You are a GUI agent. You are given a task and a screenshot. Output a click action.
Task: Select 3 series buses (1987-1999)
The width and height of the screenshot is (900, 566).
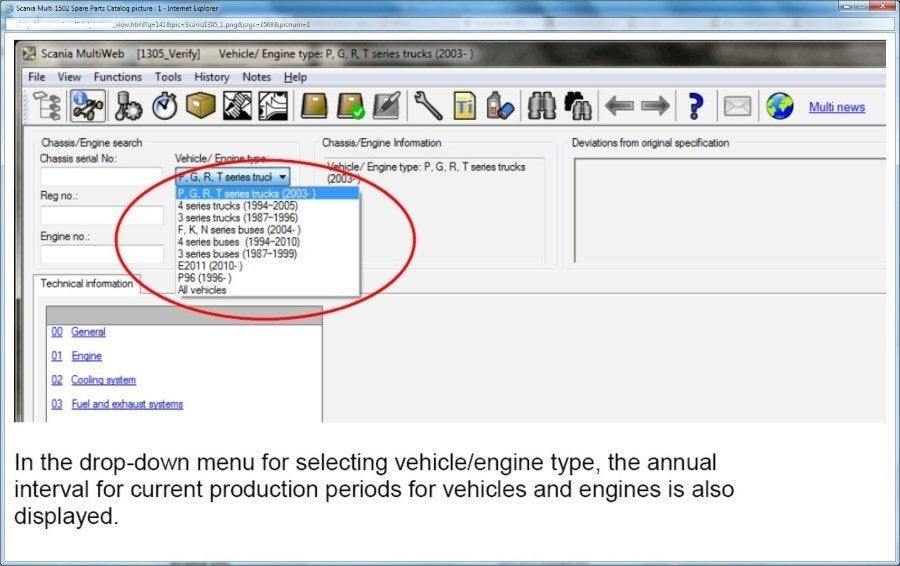click(x=267, y=254)
